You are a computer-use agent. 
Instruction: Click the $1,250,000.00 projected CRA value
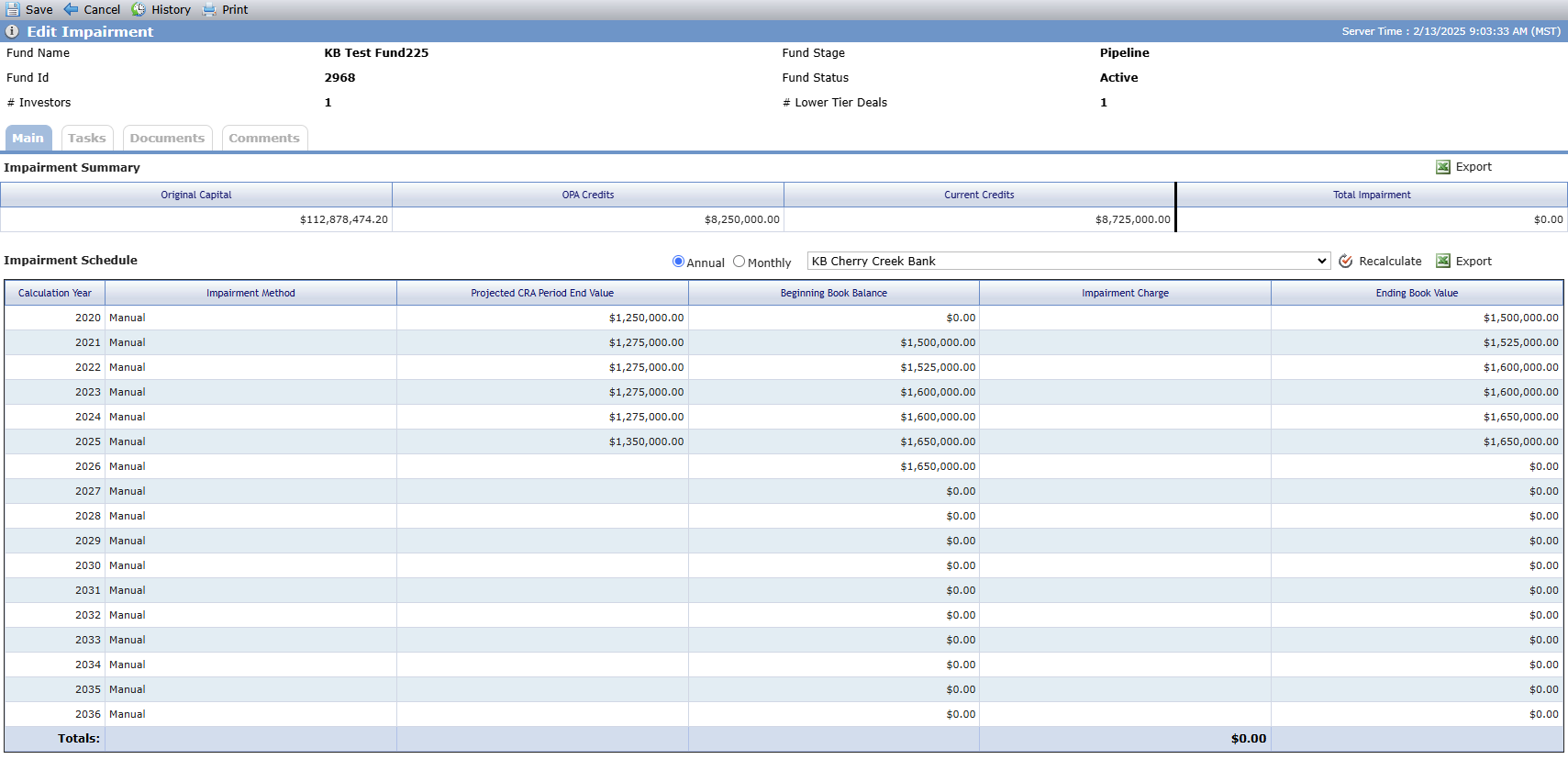click(x=646, y=318)
